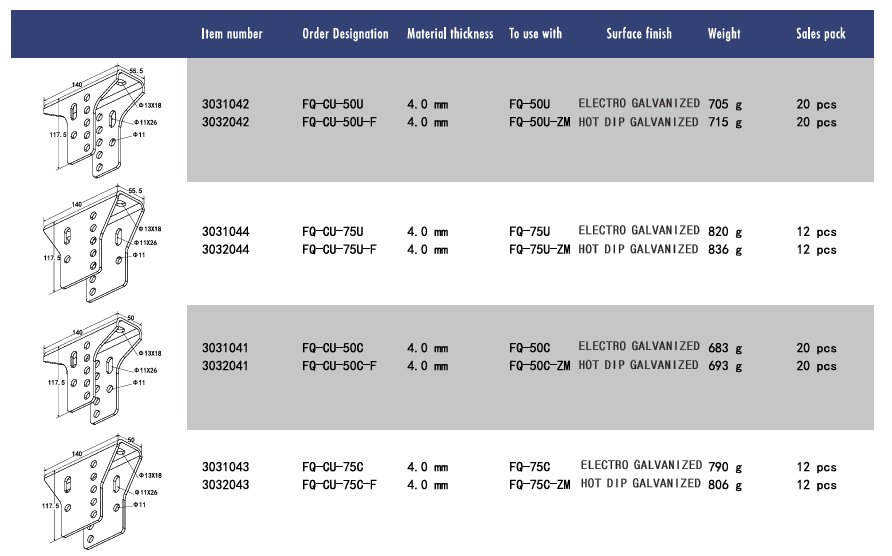Click order designation FQ-CU-50C-F

pyautogui.click(x=339, y=365)
